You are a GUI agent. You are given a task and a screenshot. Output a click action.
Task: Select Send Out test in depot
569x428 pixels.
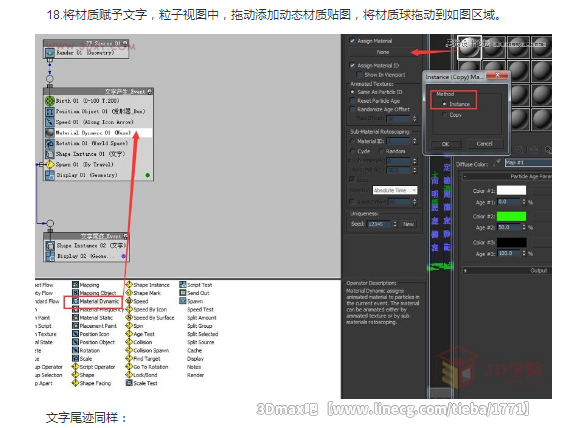(195, 293)
